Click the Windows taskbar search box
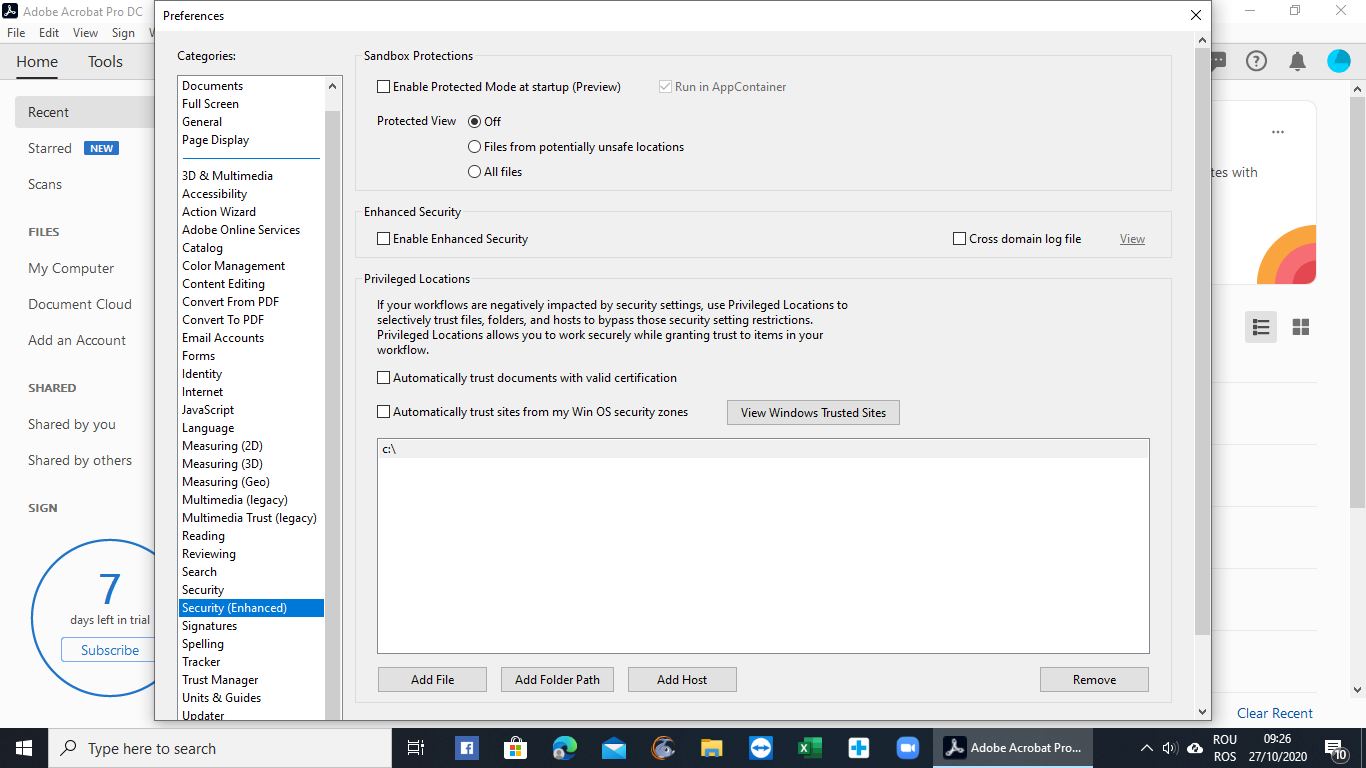 [220, 748]
